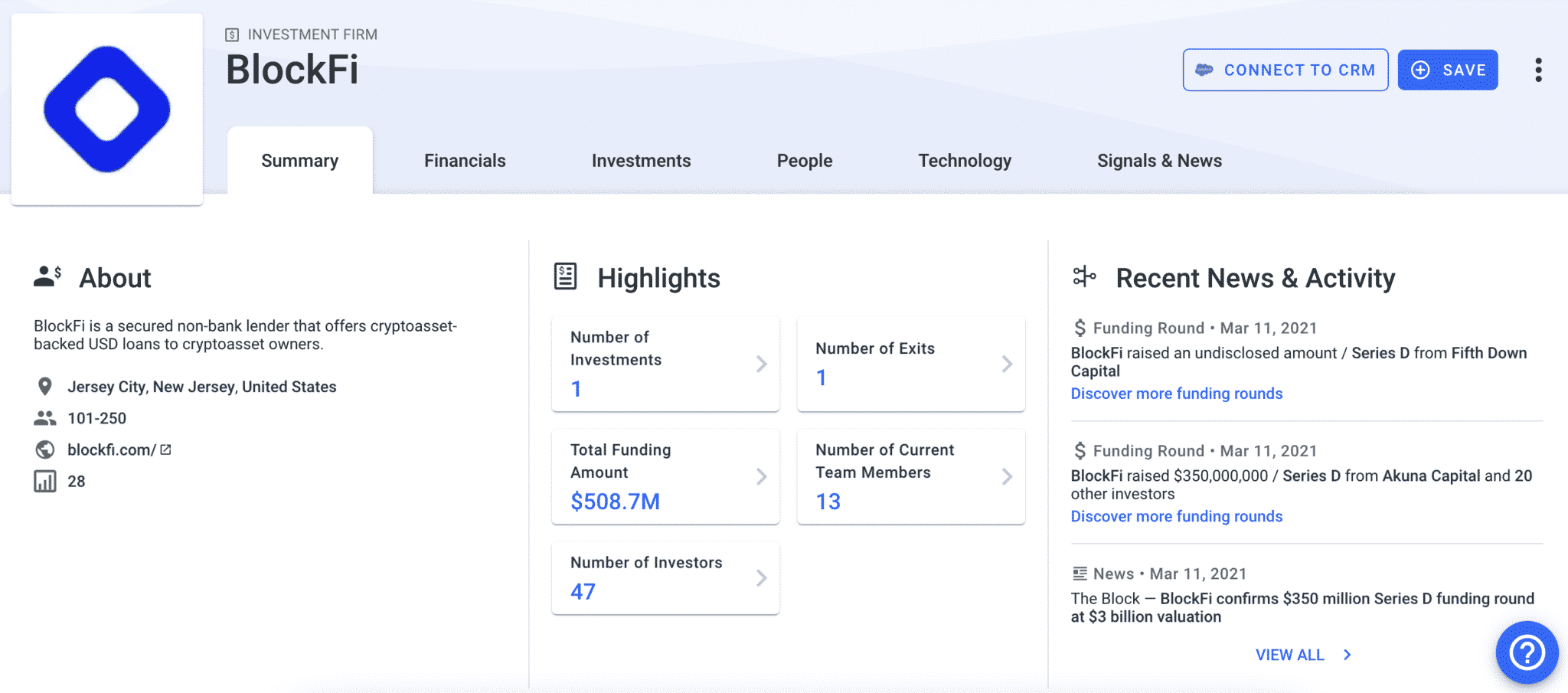Click the rank bar chart icon near 28
Image resolution: width=1568 pixels, height=693 pixels.
coord(45,482)
